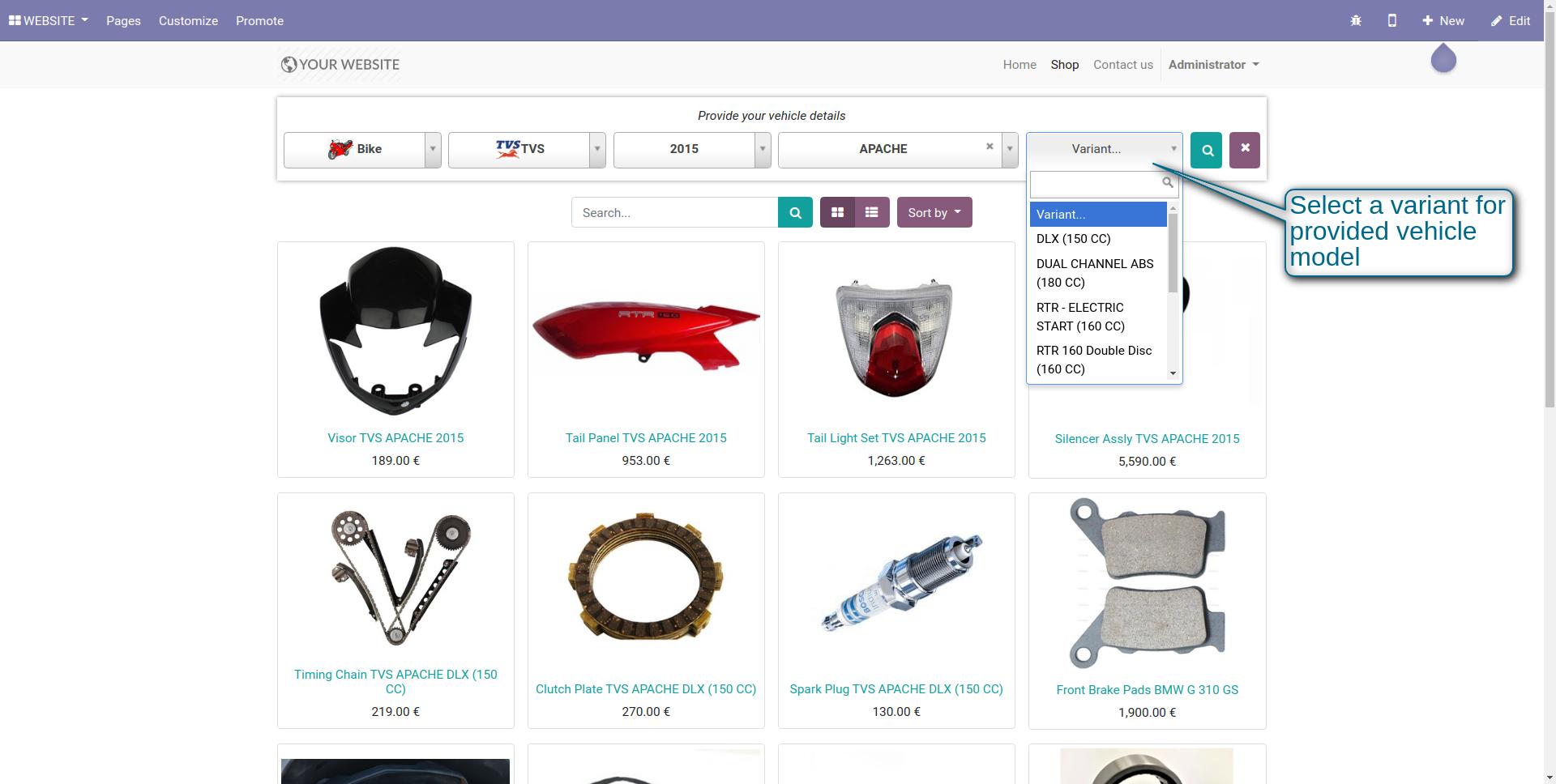Open the Pages menu
This screenshot has height=784, width=1556.
click(x=123, y=20)
